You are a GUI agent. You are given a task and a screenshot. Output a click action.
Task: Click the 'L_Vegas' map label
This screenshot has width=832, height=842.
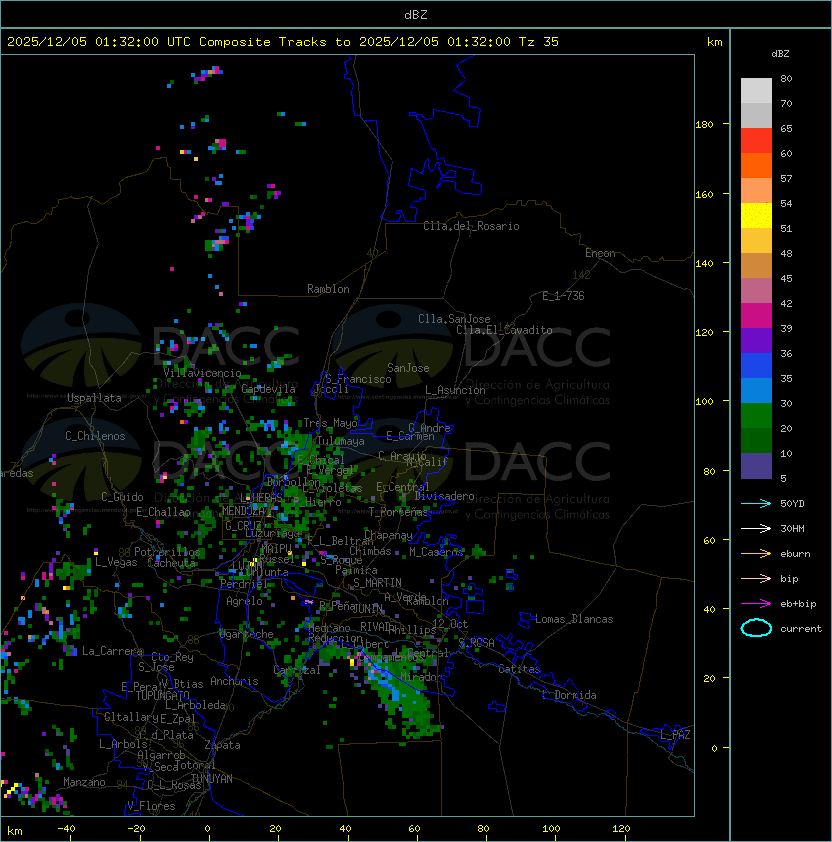(x=116, y=562)
